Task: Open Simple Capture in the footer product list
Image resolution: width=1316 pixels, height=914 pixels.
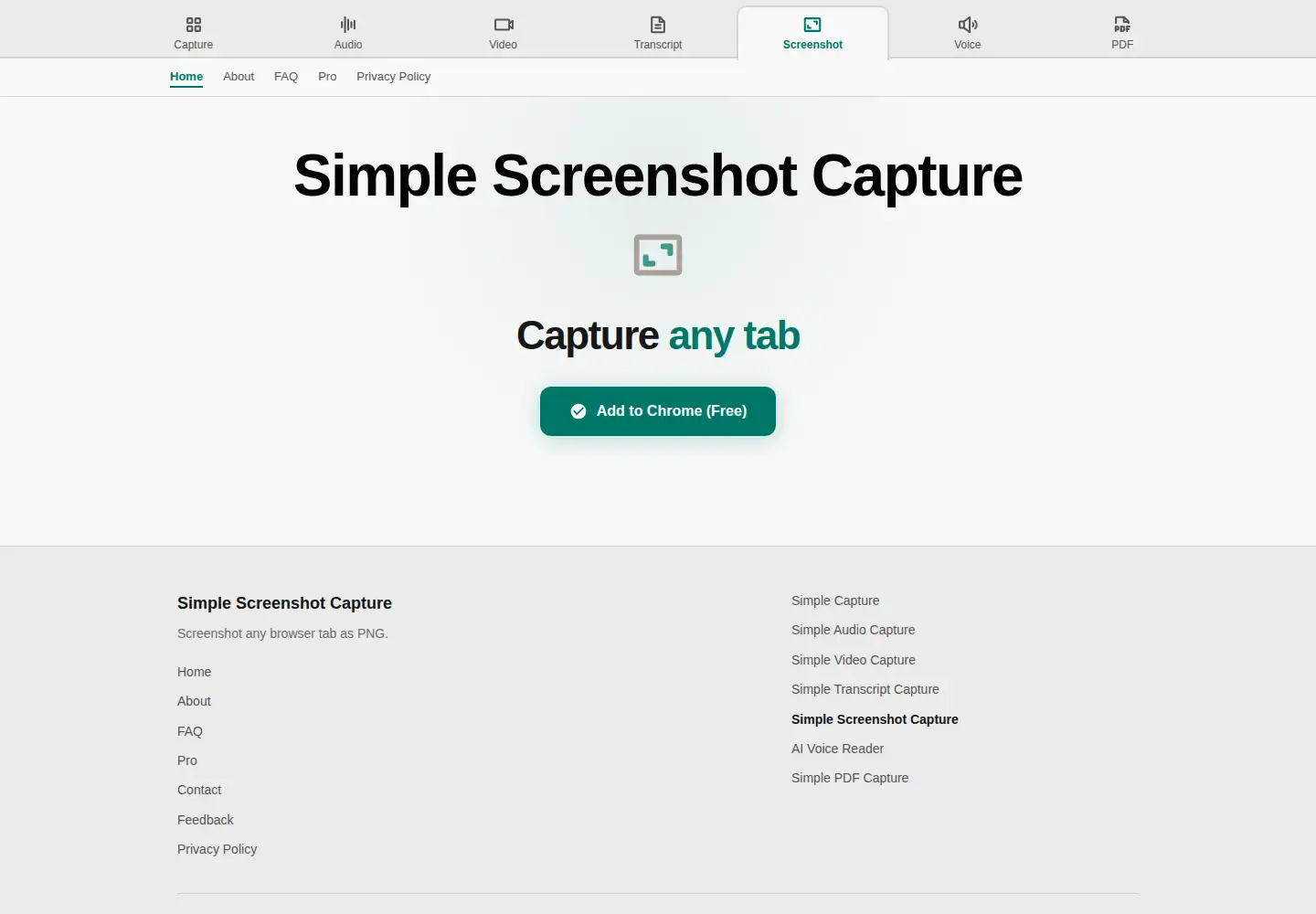Action: point(835,600)
